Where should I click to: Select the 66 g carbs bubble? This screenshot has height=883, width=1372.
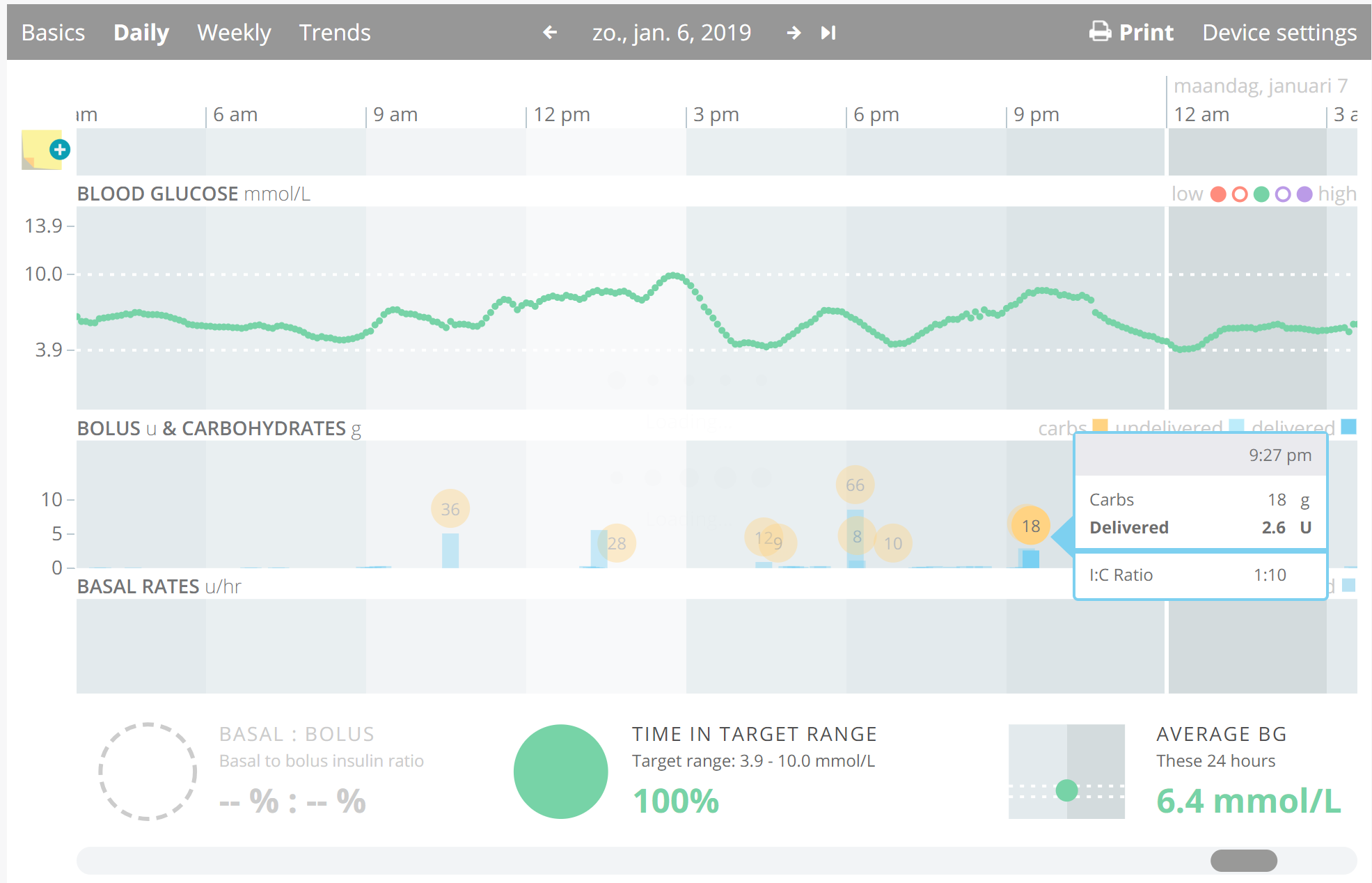click(x=855, y=485)
